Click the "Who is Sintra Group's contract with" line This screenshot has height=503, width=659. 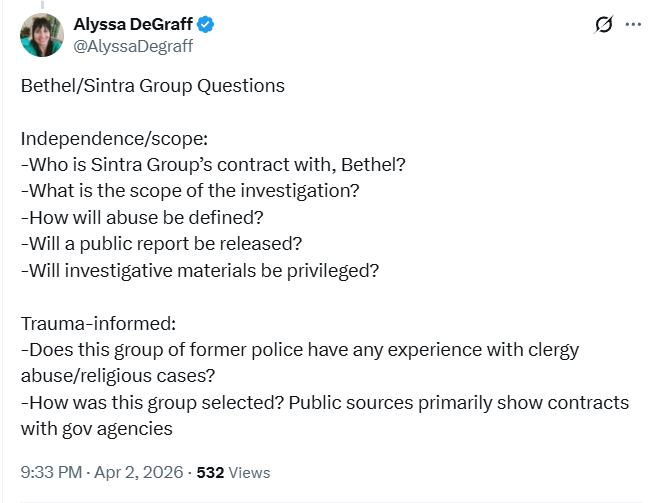(x=212, y=163)
